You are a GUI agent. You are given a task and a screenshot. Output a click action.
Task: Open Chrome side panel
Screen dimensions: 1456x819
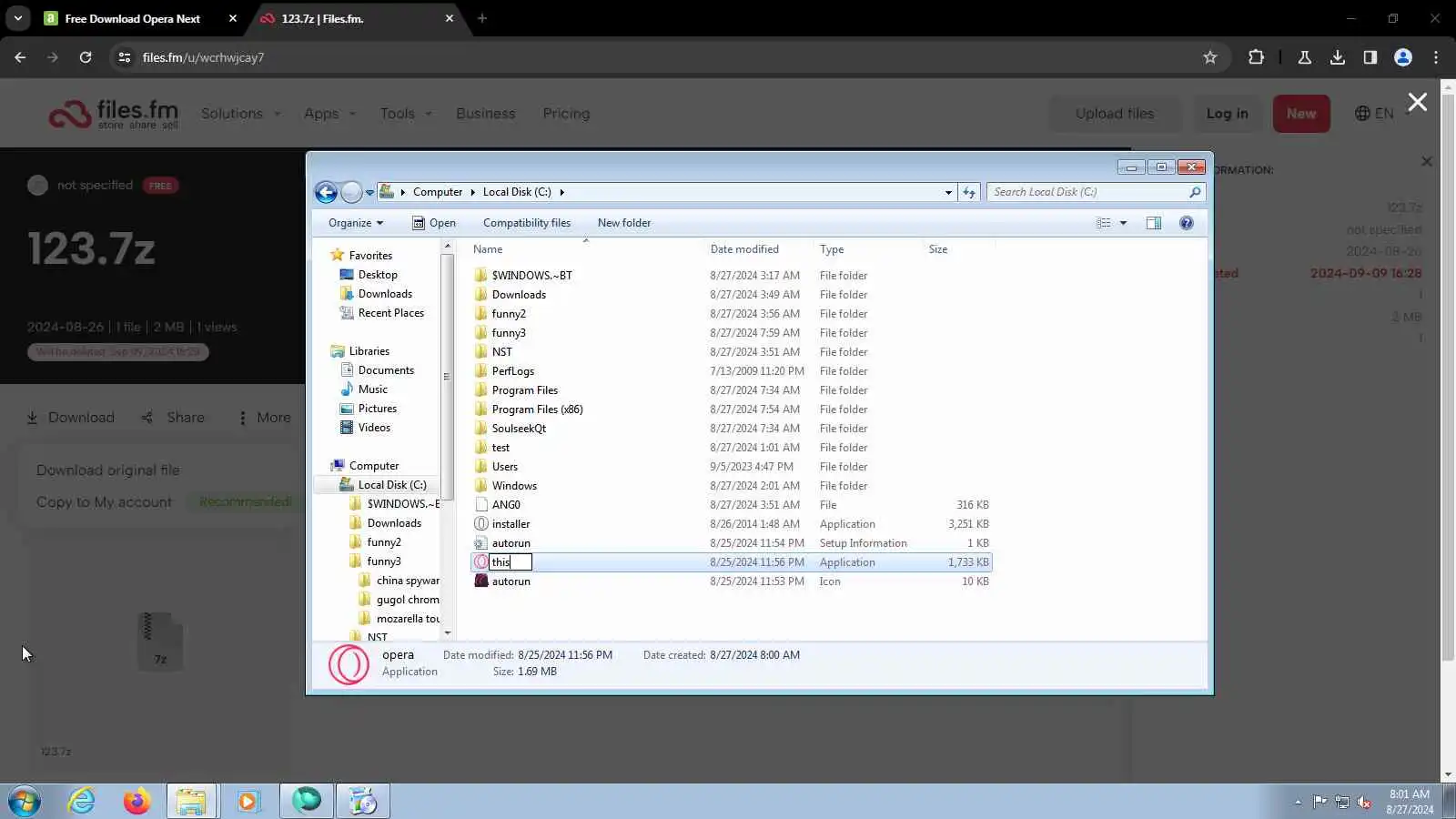click(x=1370, y=57)
